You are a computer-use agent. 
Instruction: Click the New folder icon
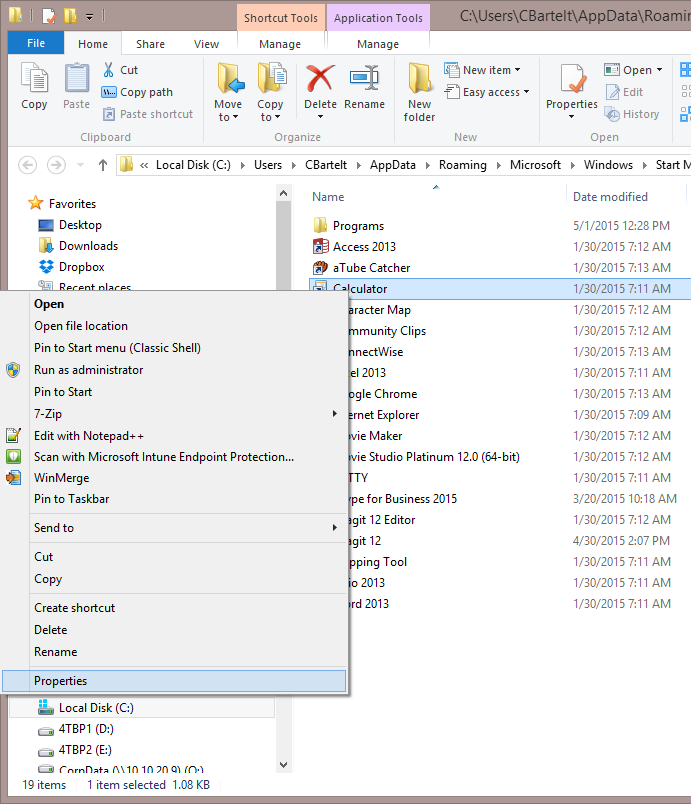tap(419, 78)
